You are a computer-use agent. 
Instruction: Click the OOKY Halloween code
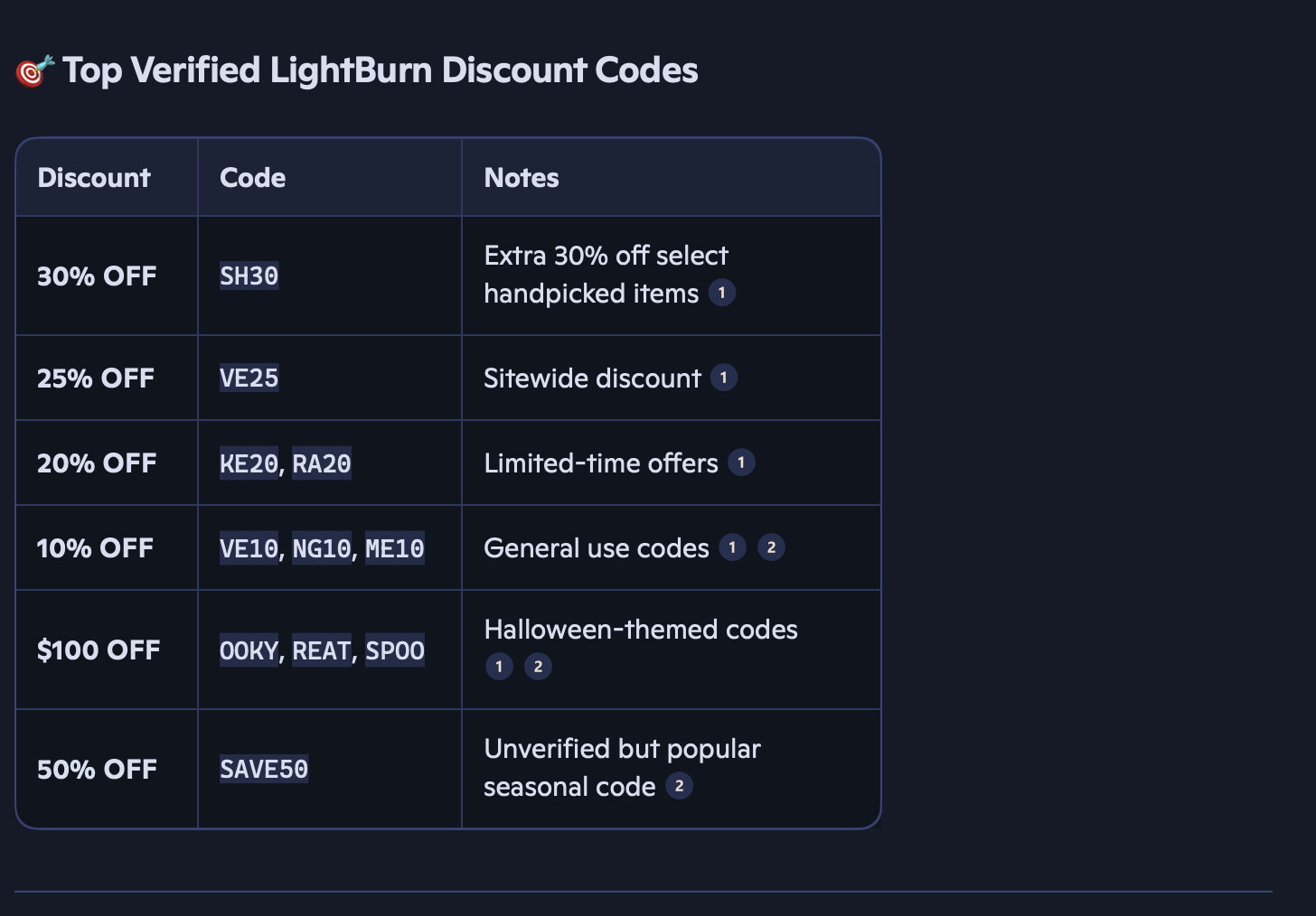point(249,651)
